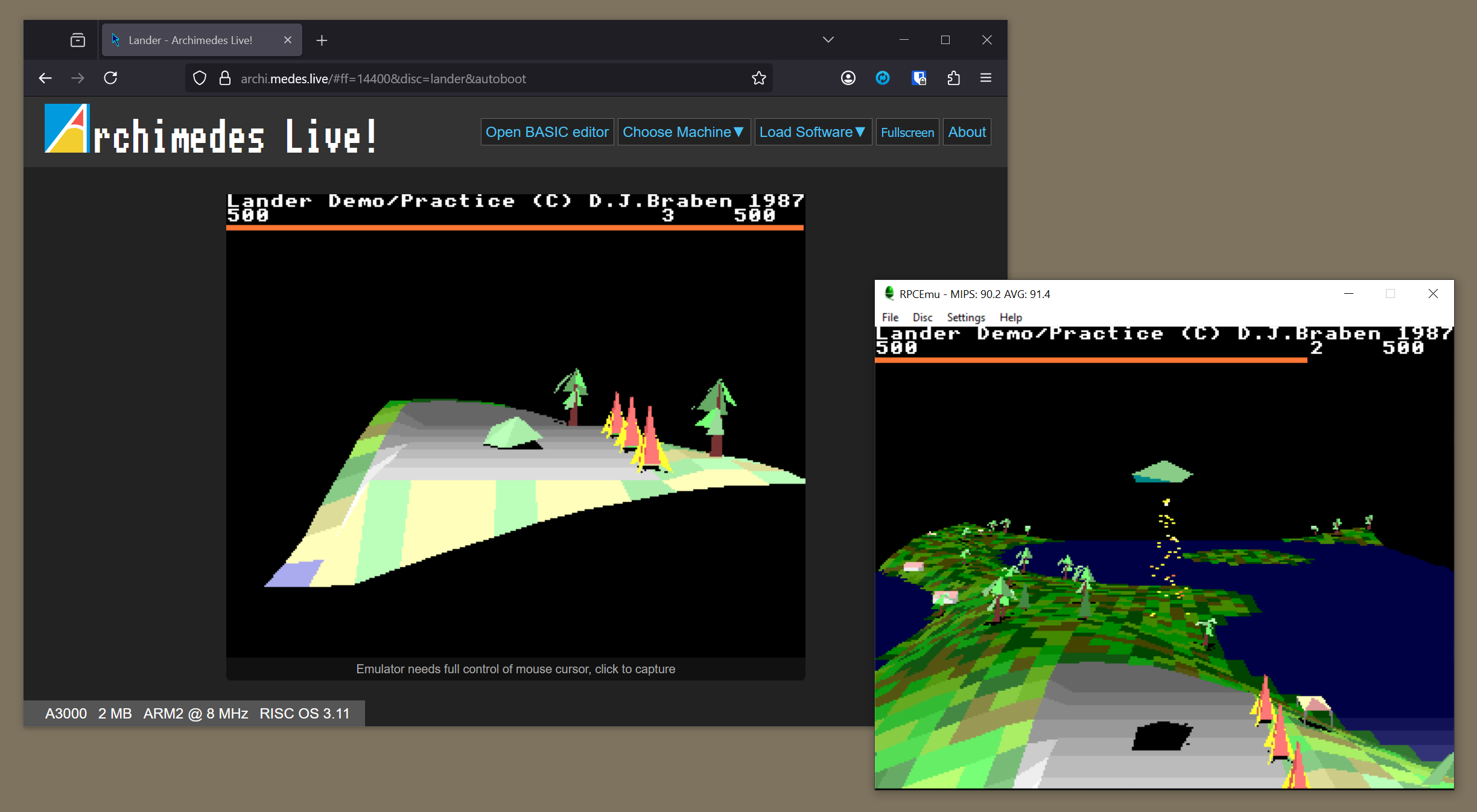Click the orange fuel bar in browser emulator
Image resolution: width=1477 pixels, height=812 pixels.
(x=515, y=227)
